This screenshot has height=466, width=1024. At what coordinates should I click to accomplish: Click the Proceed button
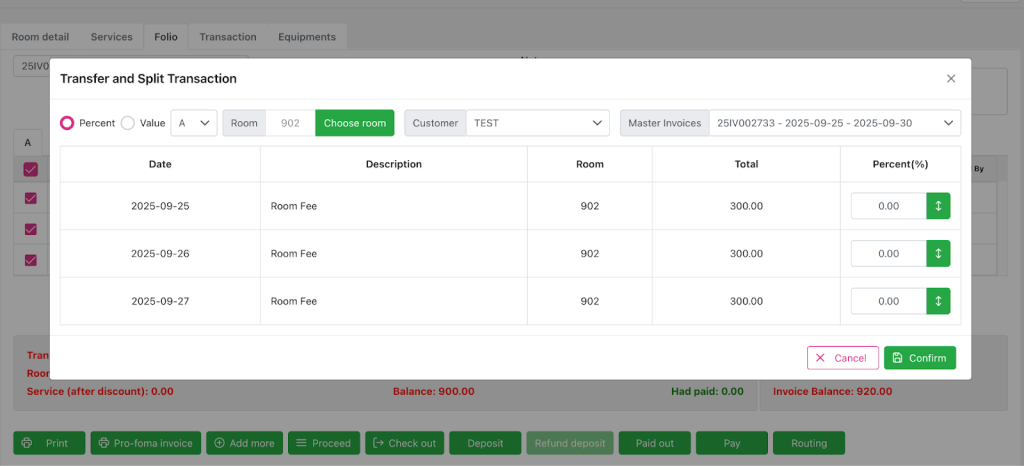pos(323,443)
